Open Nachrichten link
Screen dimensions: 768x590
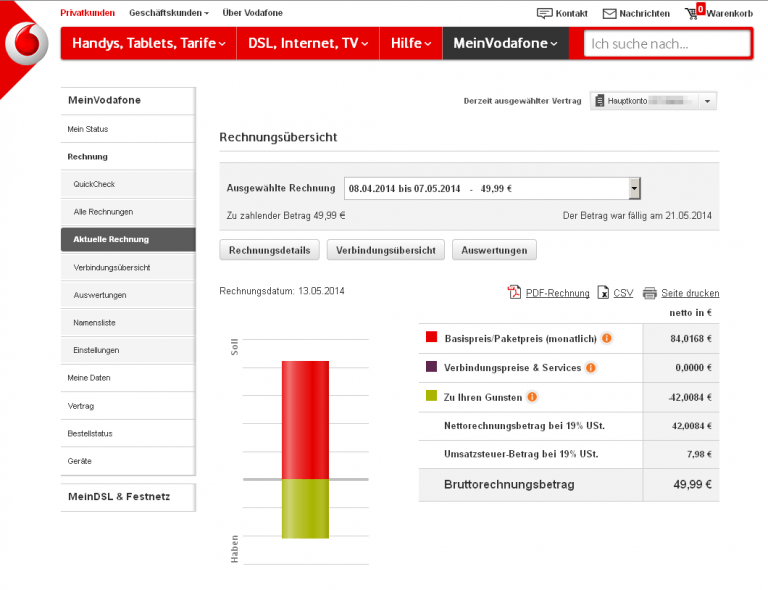pyautogui.click(x=644, y=14)
